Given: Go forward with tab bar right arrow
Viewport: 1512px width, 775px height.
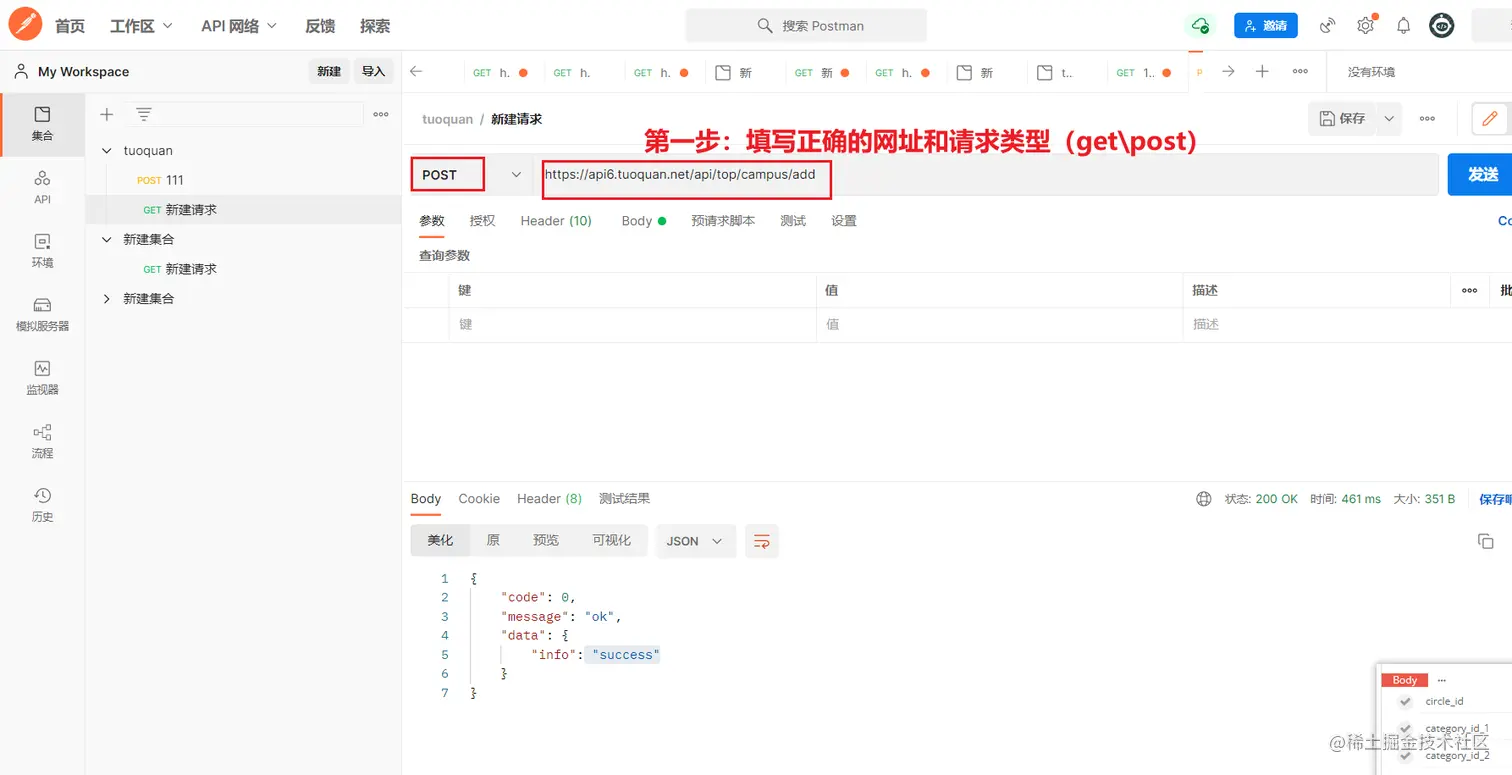Looking at the screenshot, I should pyautogui.click(x=1228, y=71).
